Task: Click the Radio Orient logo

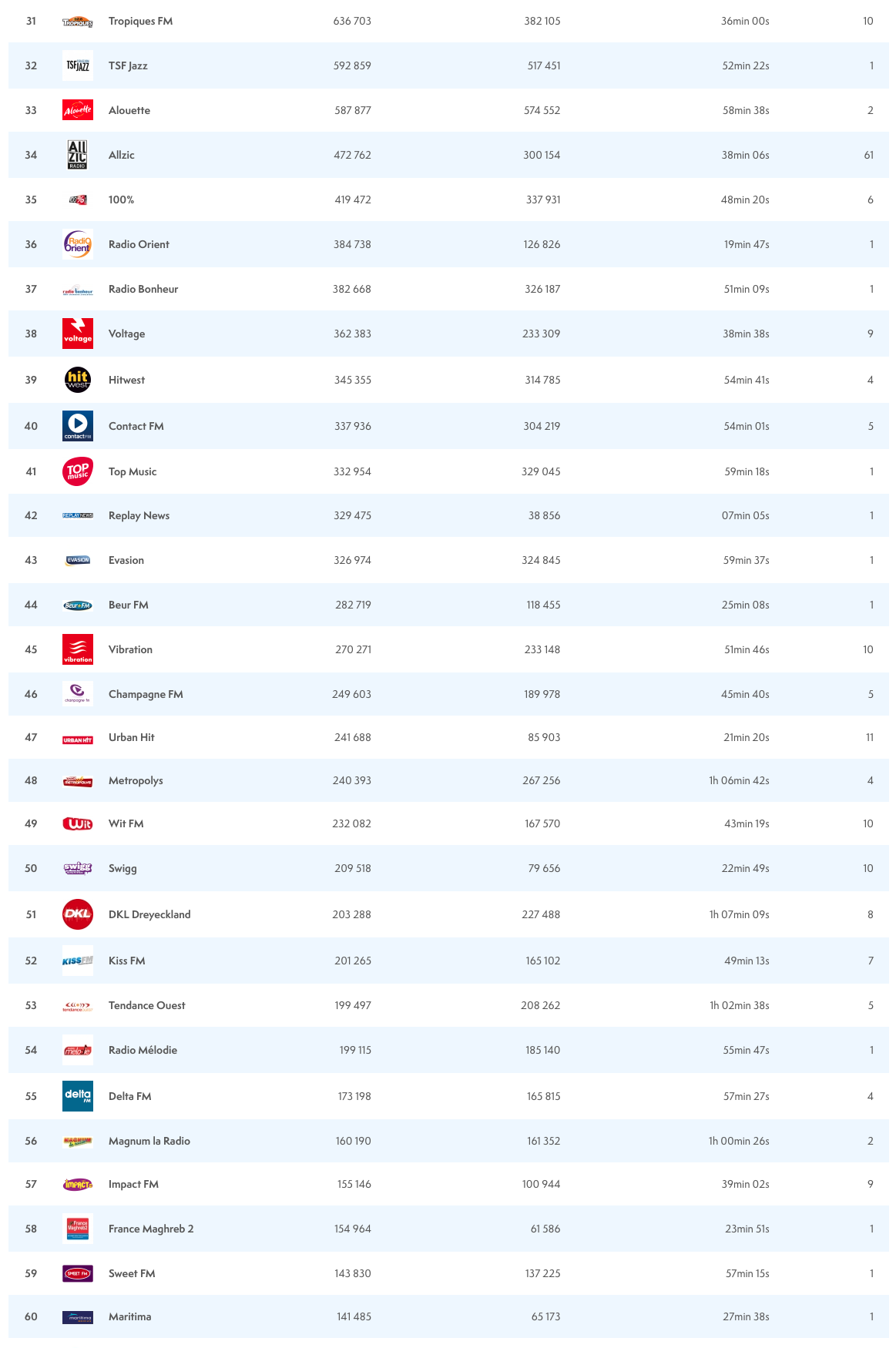Action: (78, 244)
